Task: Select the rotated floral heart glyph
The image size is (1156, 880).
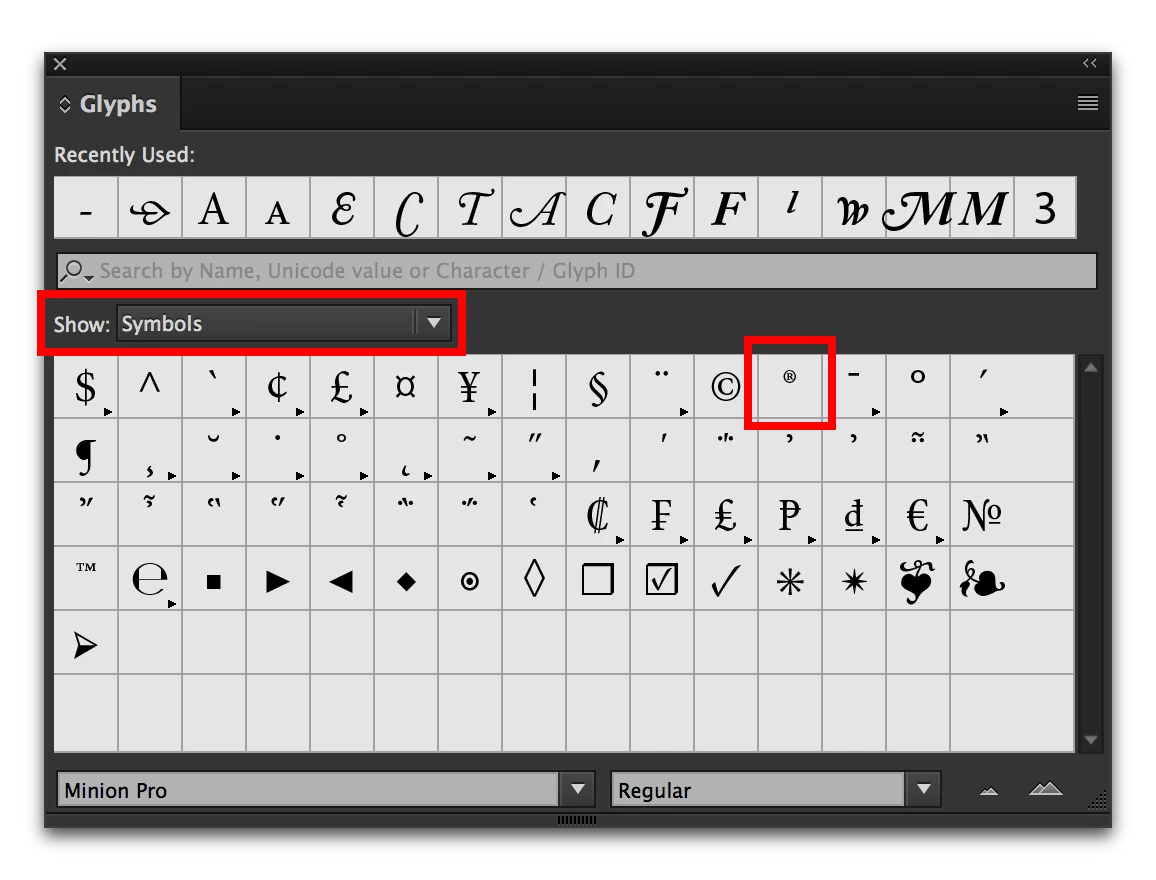Action: click(982, 579)
